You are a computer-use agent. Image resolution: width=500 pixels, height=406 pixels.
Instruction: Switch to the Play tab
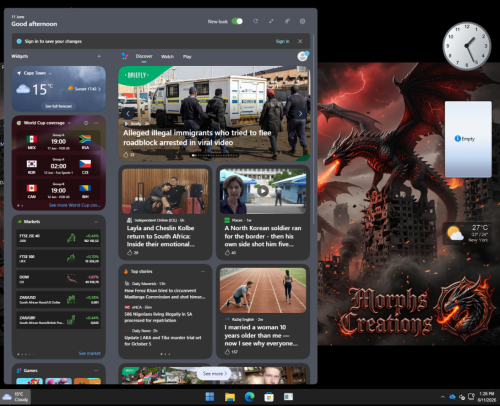coord(187,57)
